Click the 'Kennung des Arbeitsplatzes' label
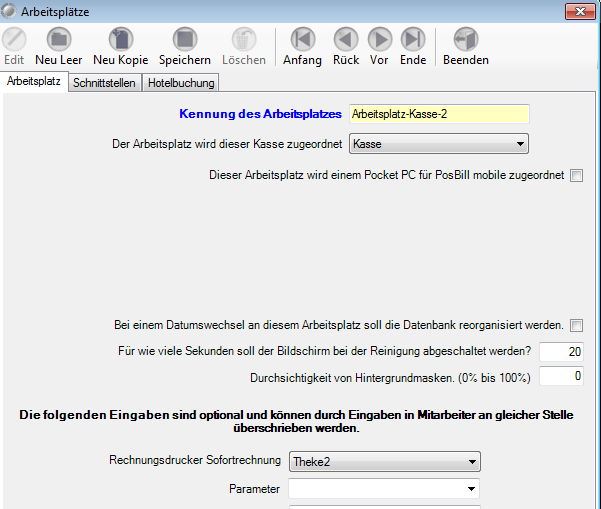This screenshot has height=509, width=601. point(260,114)
